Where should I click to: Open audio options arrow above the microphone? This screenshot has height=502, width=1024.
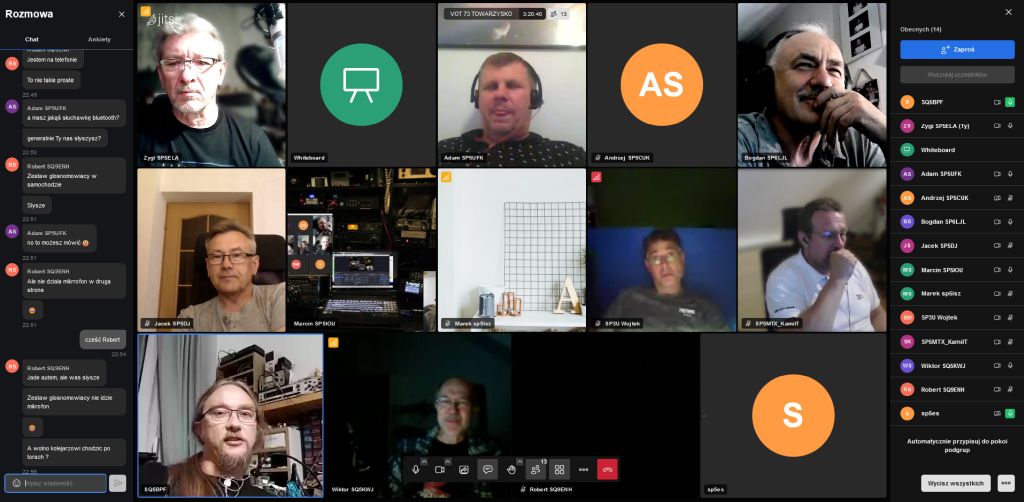[424, 462]
